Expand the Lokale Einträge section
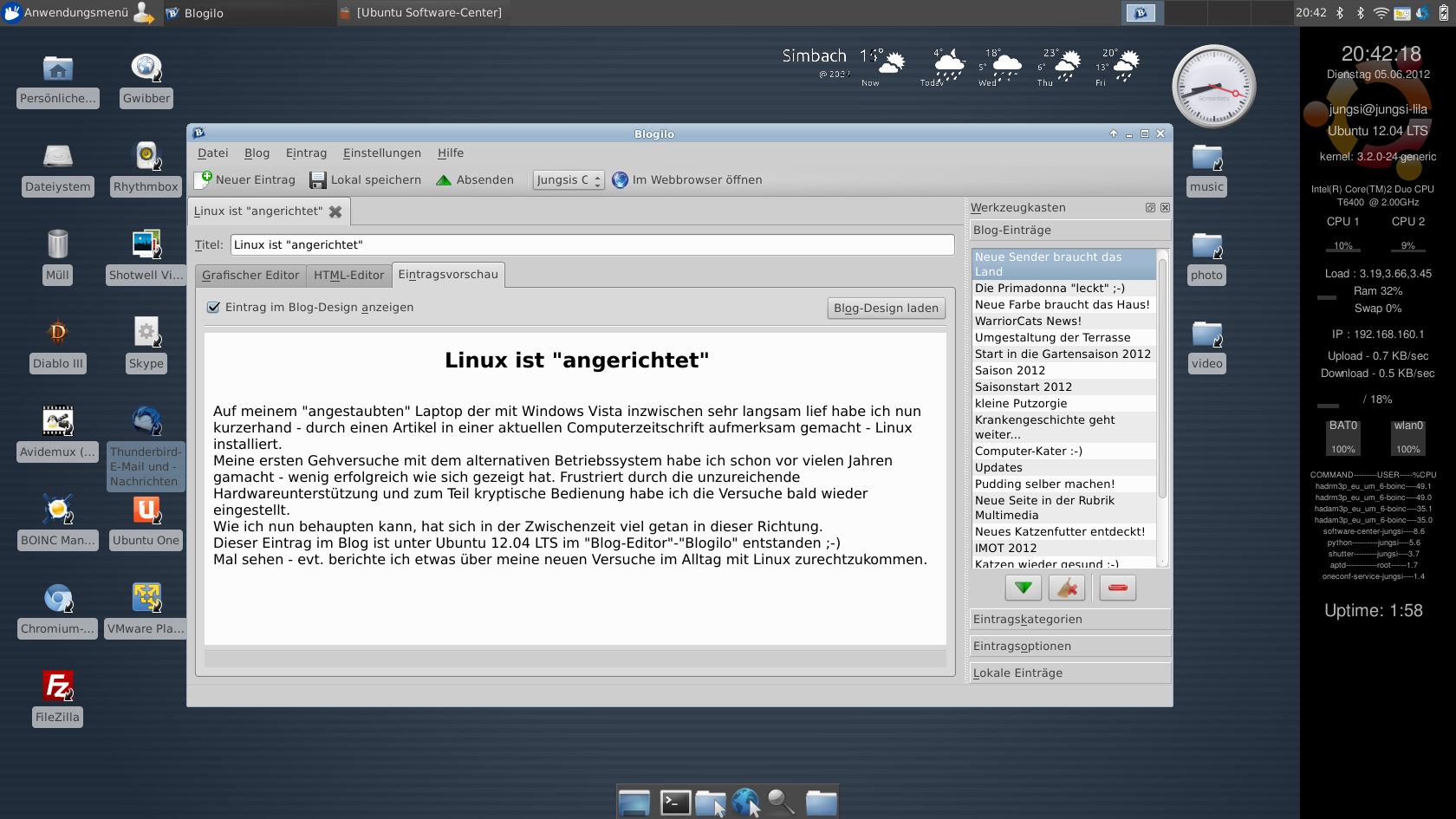This screenshot has height=819, width=1456. click(x=1071, y=673)
